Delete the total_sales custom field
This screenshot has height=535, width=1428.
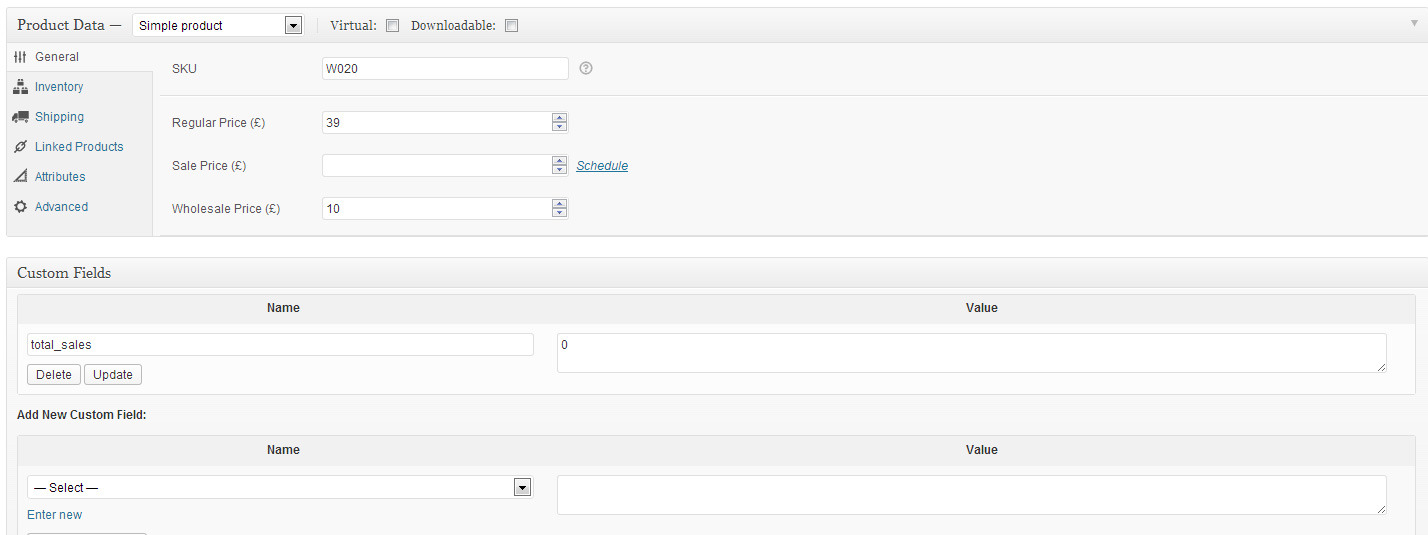click(x=54, y=374)
